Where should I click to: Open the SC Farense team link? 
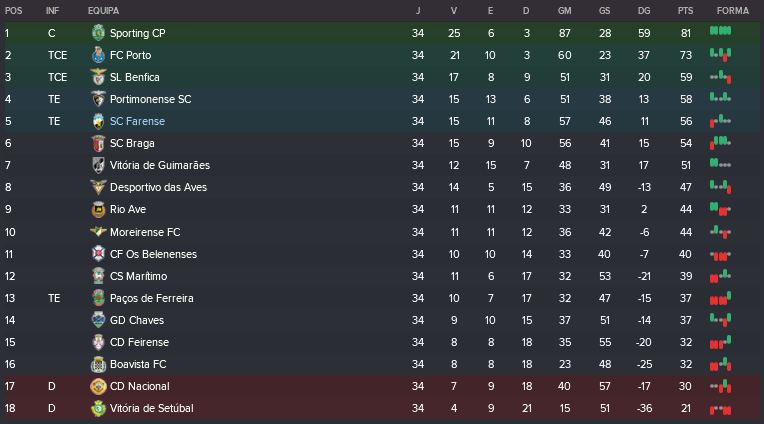coord(137,121)
